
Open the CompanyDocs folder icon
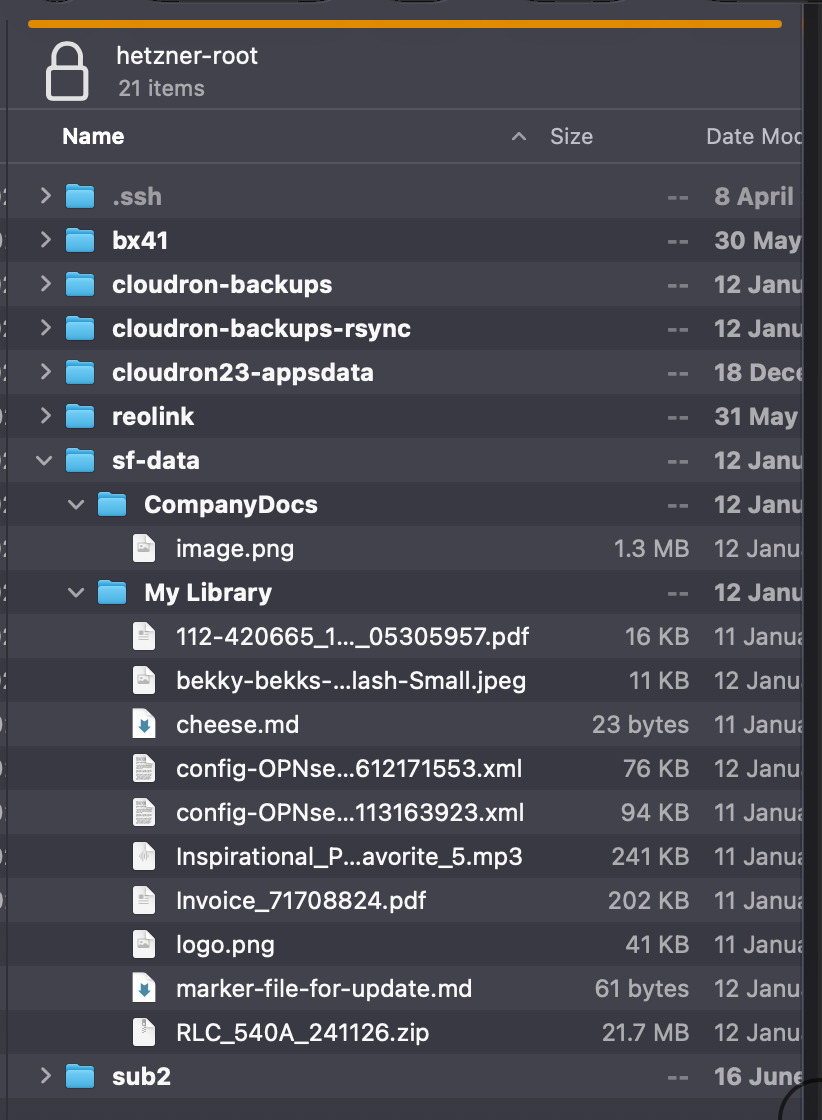click(112, 504)
